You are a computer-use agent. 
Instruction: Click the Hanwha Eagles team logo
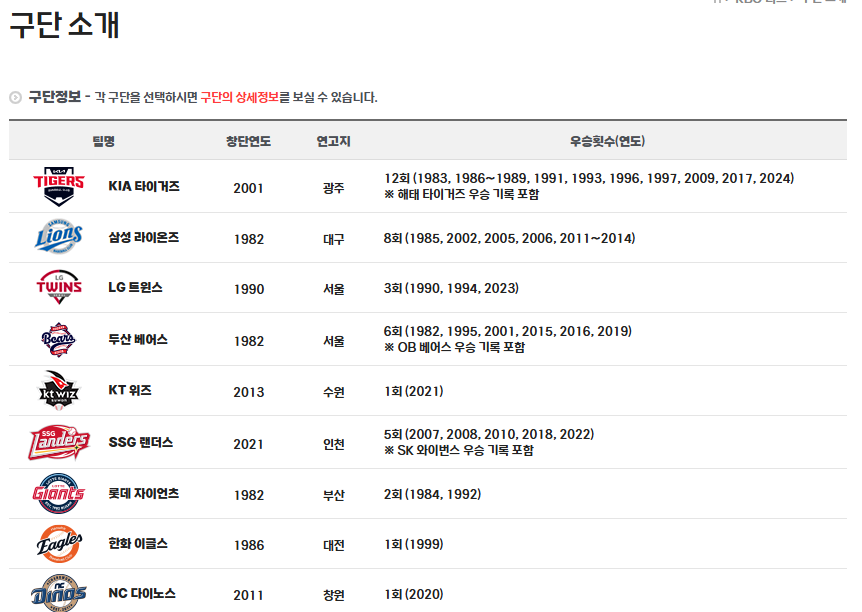pyautogui.click(x=59, y=544)
